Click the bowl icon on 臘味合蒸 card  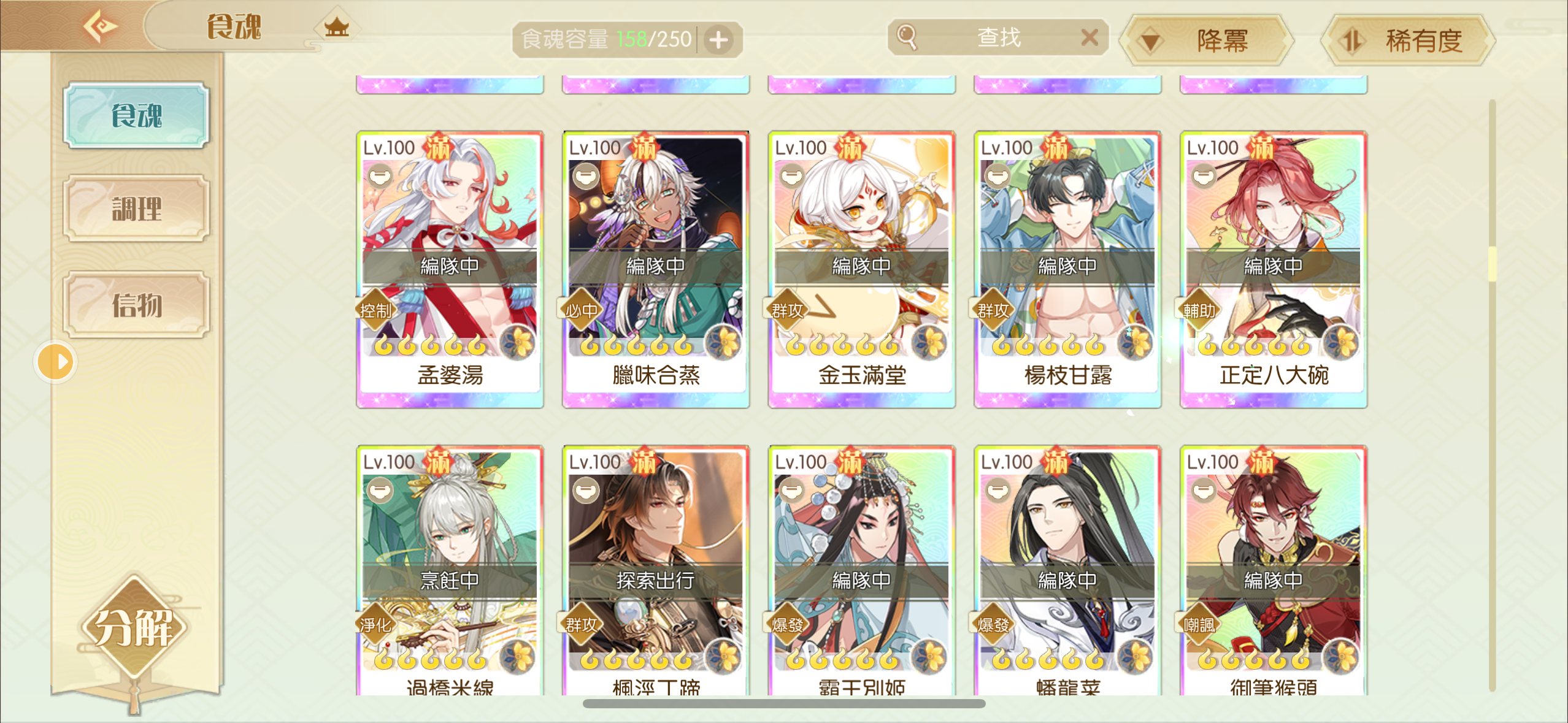pyautogui.click(x=586, y=177)
